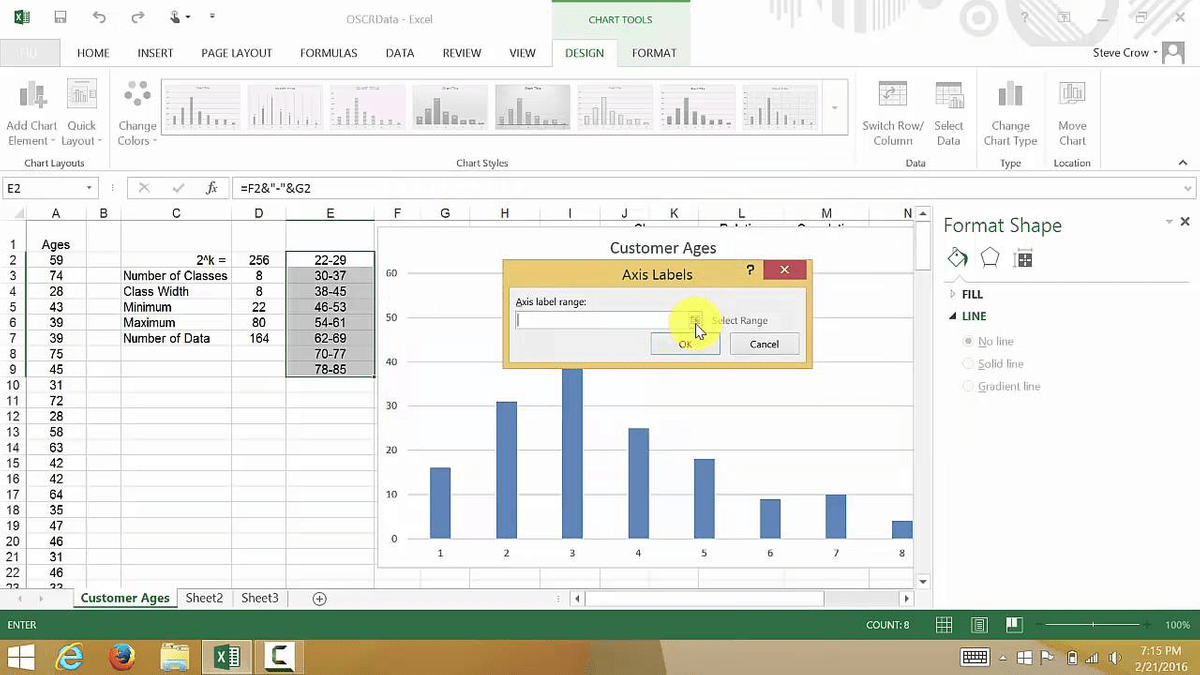The height and width of the screenshot is (675, 1200).
Task: Open Size & Properties pane icon
Action: pos(1022,259)
